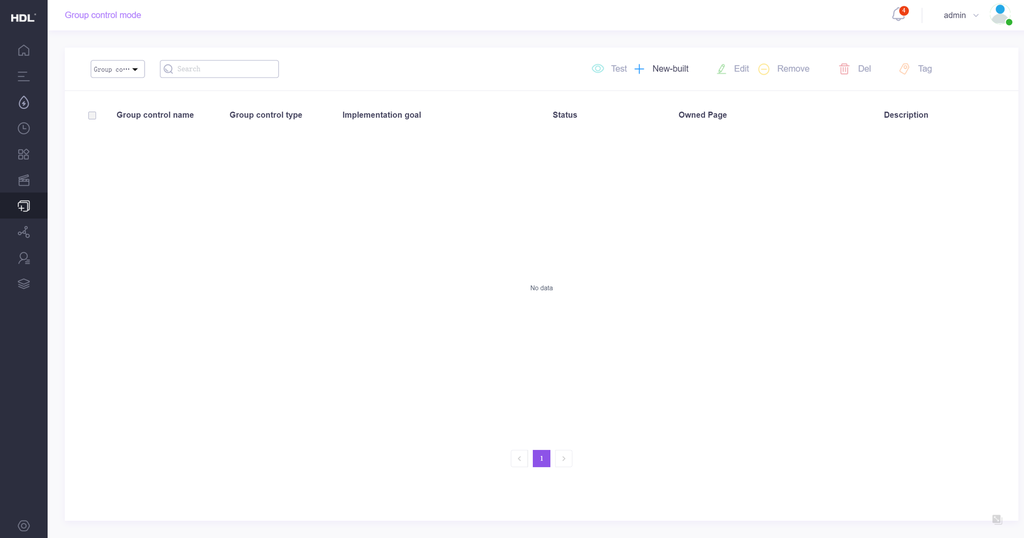Viewport: 1024px width, 538px height.
Task: Open the notification bell
Action: point(898,15)
